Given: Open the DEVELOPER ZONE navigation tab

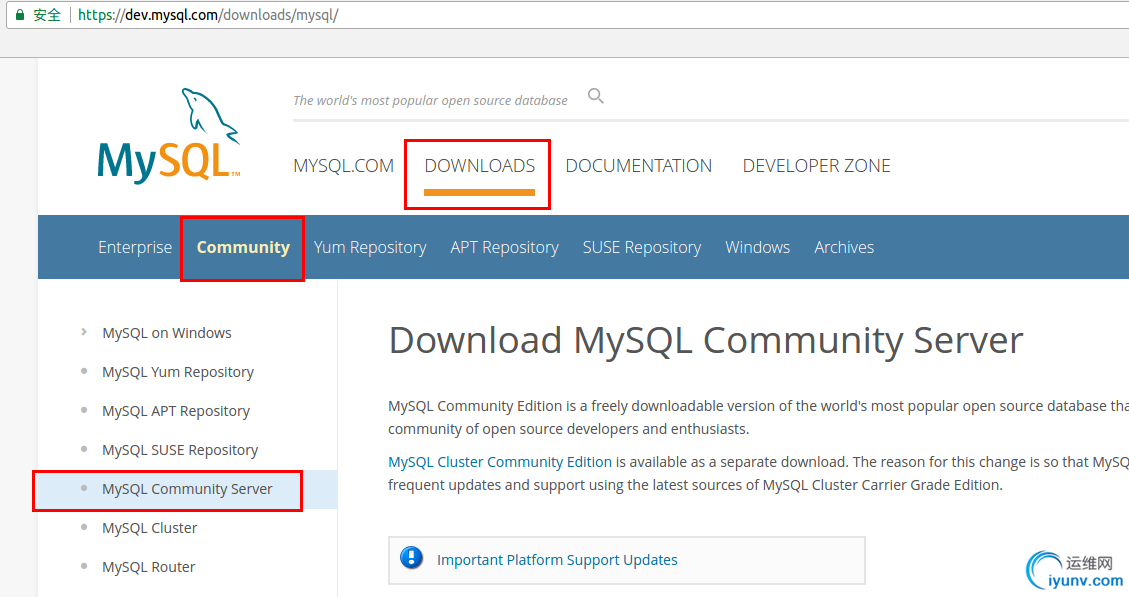Looking at the screenshot, I should (817, 166).
